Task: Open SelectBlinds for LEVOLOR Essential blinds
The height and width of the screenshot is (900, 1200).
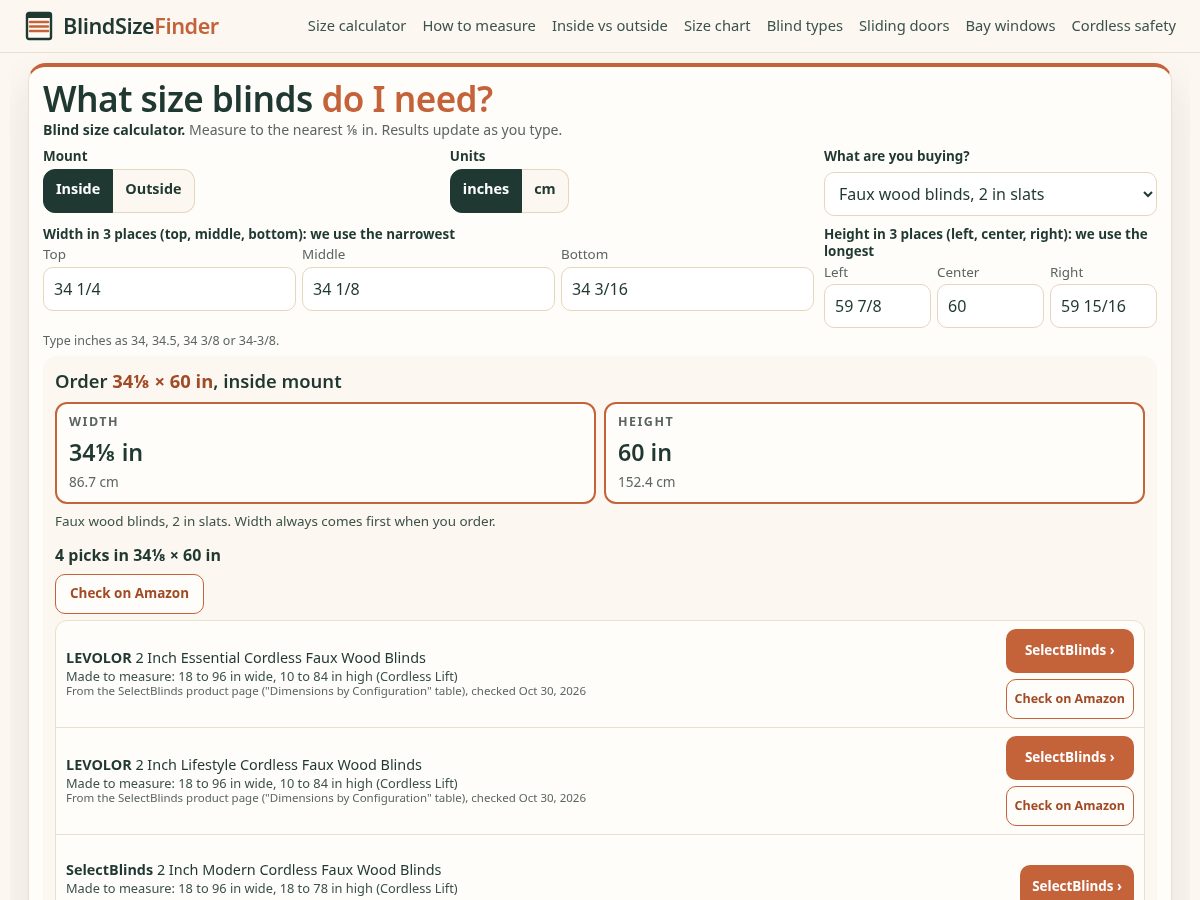Action: [1069, 651]
